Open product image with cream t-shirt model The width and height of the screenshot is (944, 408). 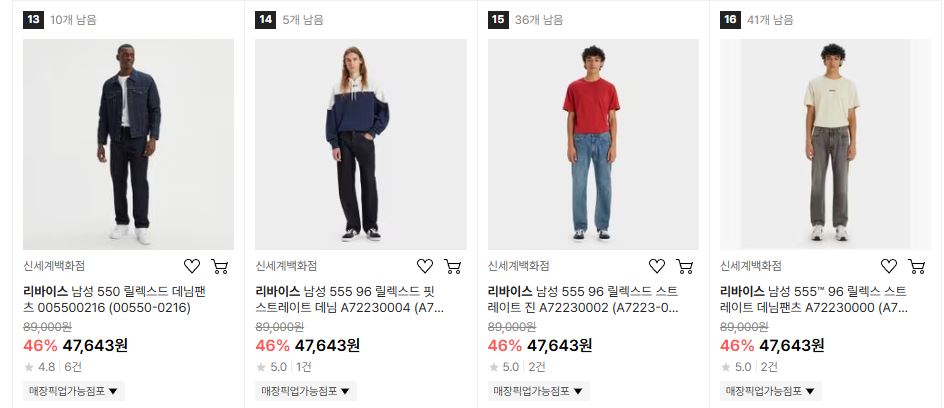(825, 144)
